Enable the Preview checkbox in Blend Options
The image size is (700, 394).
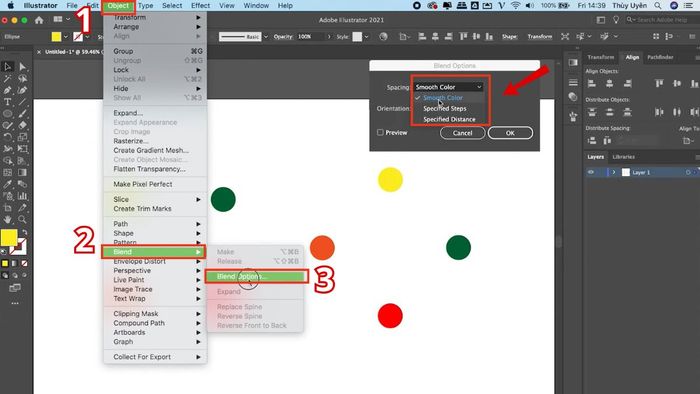(x=380, y=133)
